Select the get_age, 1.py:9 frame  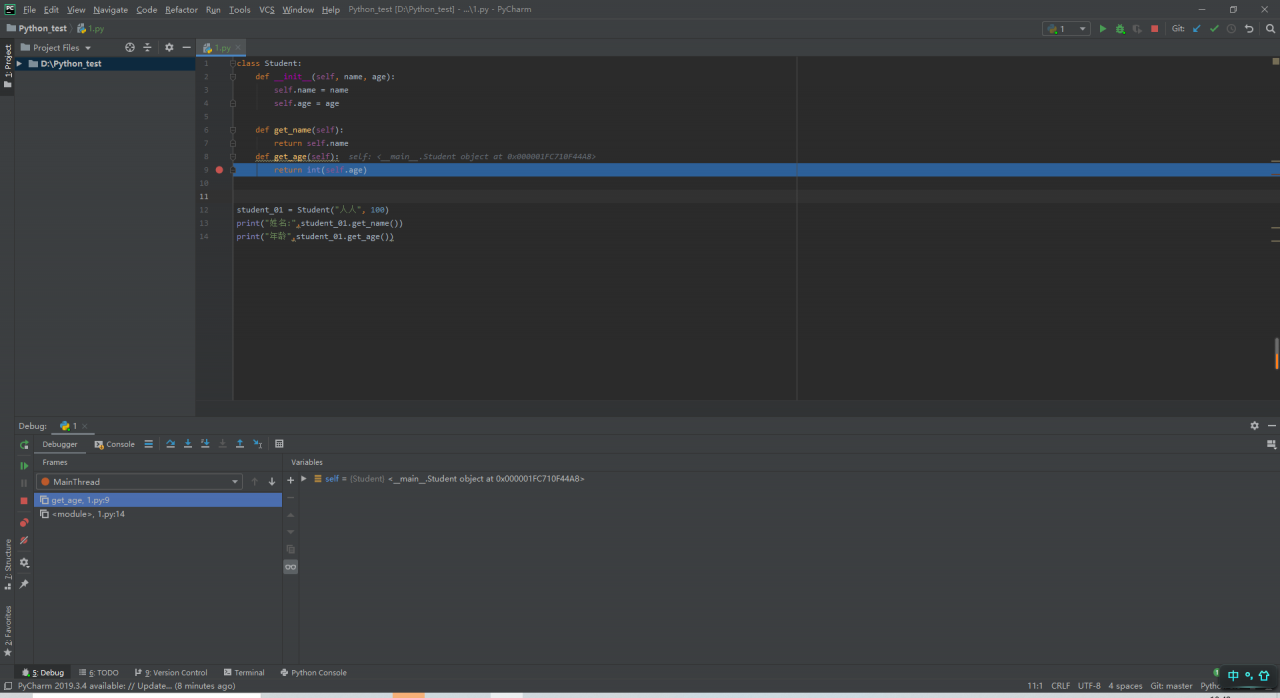[x=159, y=500]
